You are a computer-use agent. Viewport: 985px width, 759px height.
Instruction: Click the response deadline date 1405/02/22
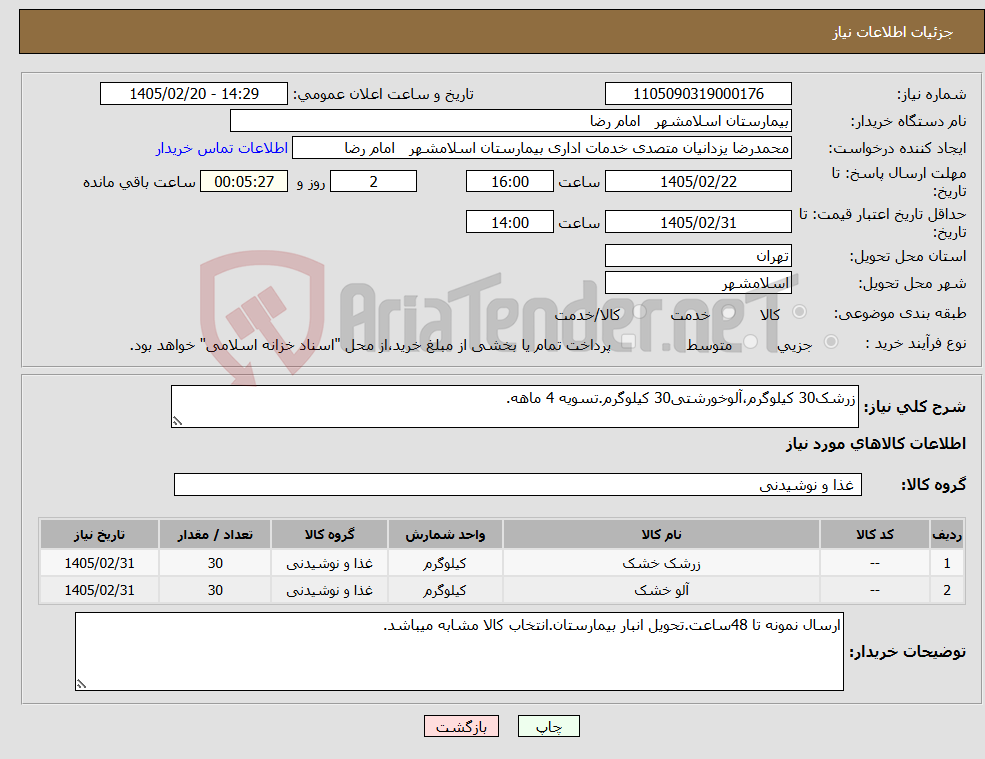(698, 182)
